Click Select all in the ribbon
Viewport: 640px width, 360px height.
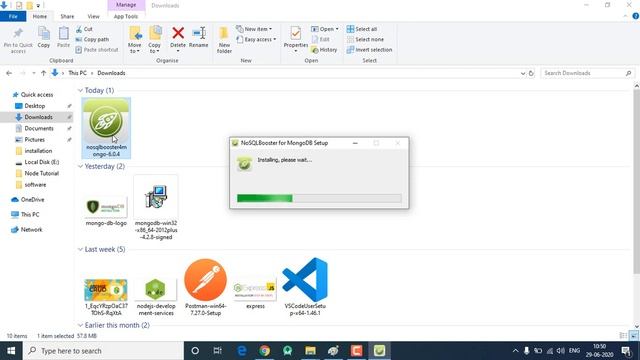(362, 29)
